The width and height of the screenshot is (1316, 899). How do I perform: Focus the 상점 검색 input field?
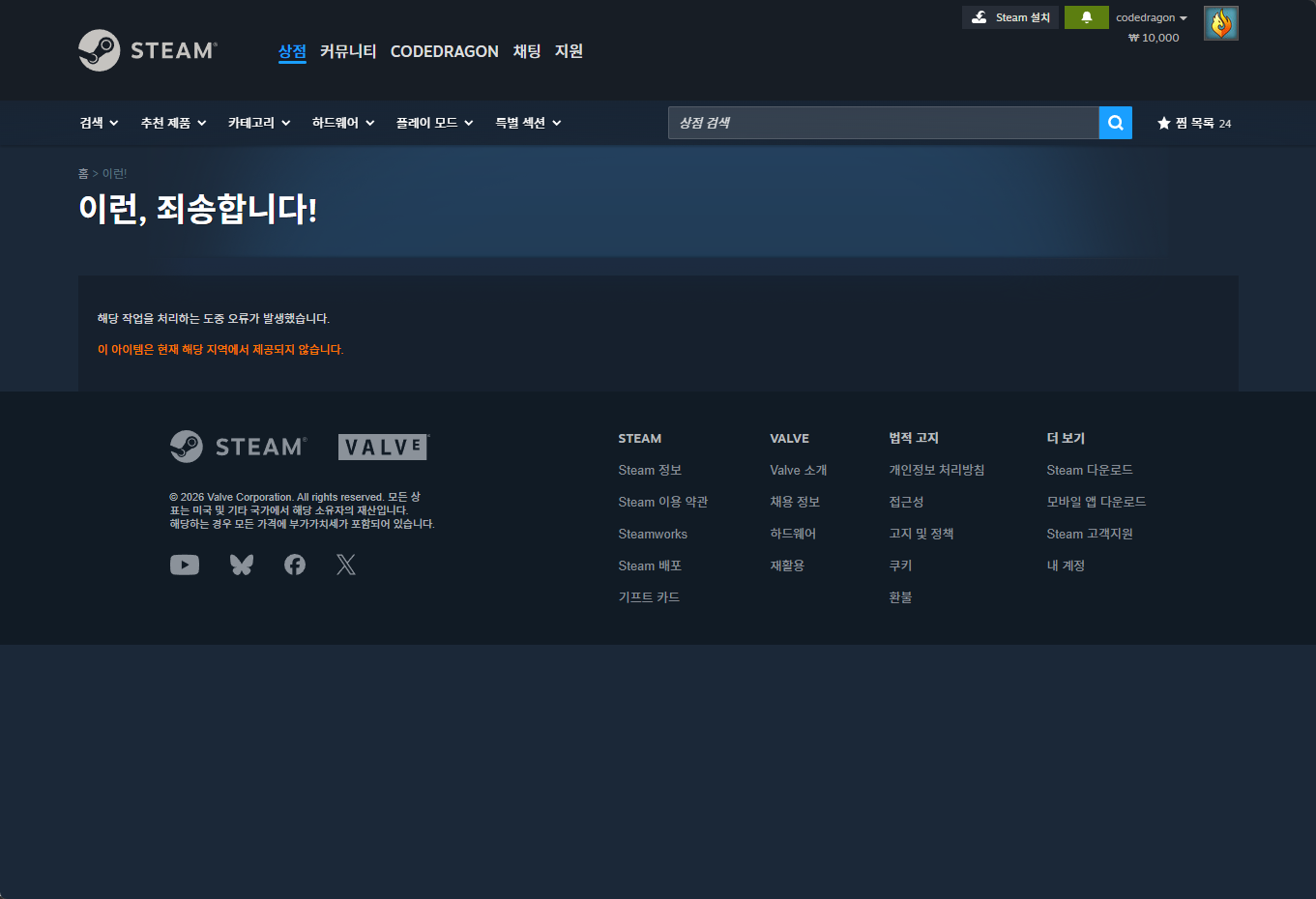tap(884, 123)
